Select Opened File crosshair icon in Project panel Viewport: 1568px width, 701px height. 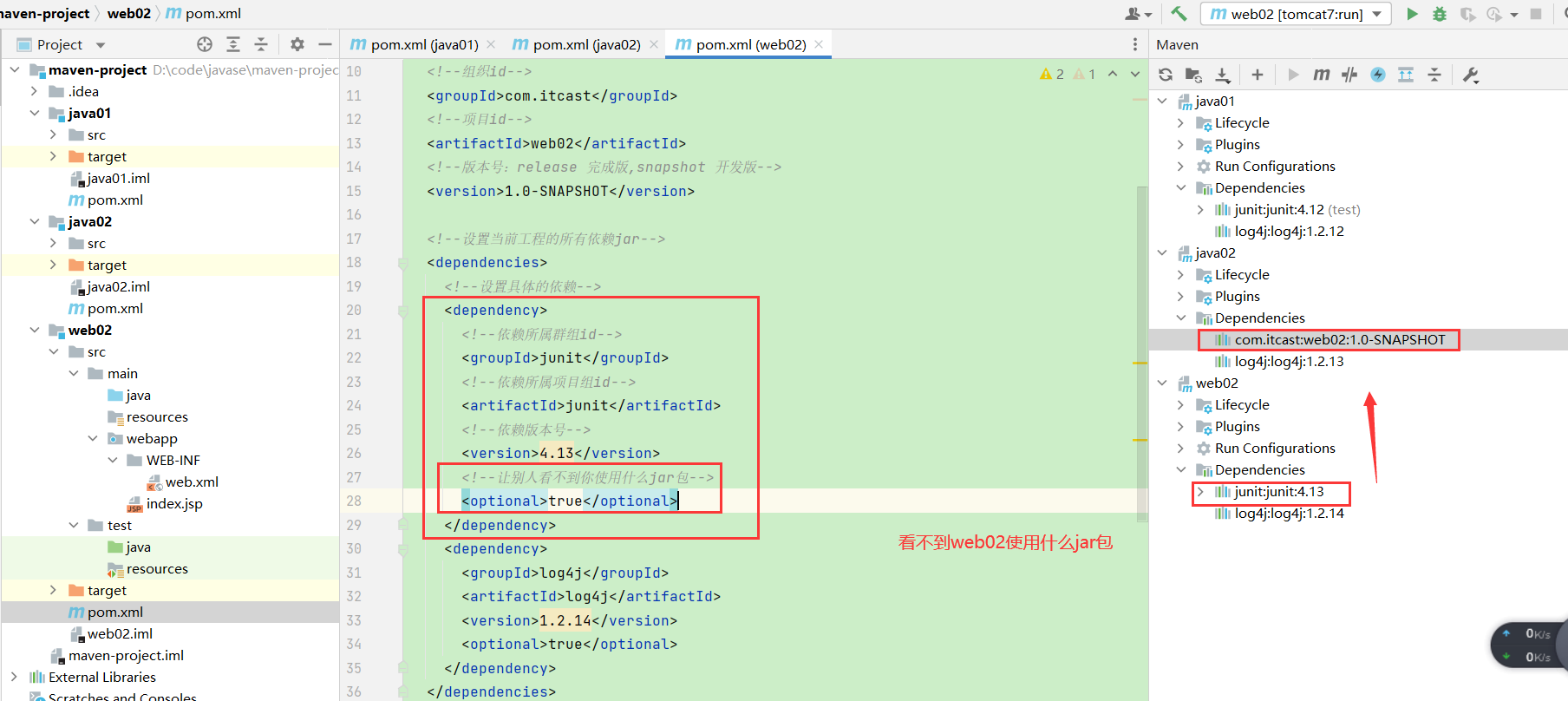205,44
